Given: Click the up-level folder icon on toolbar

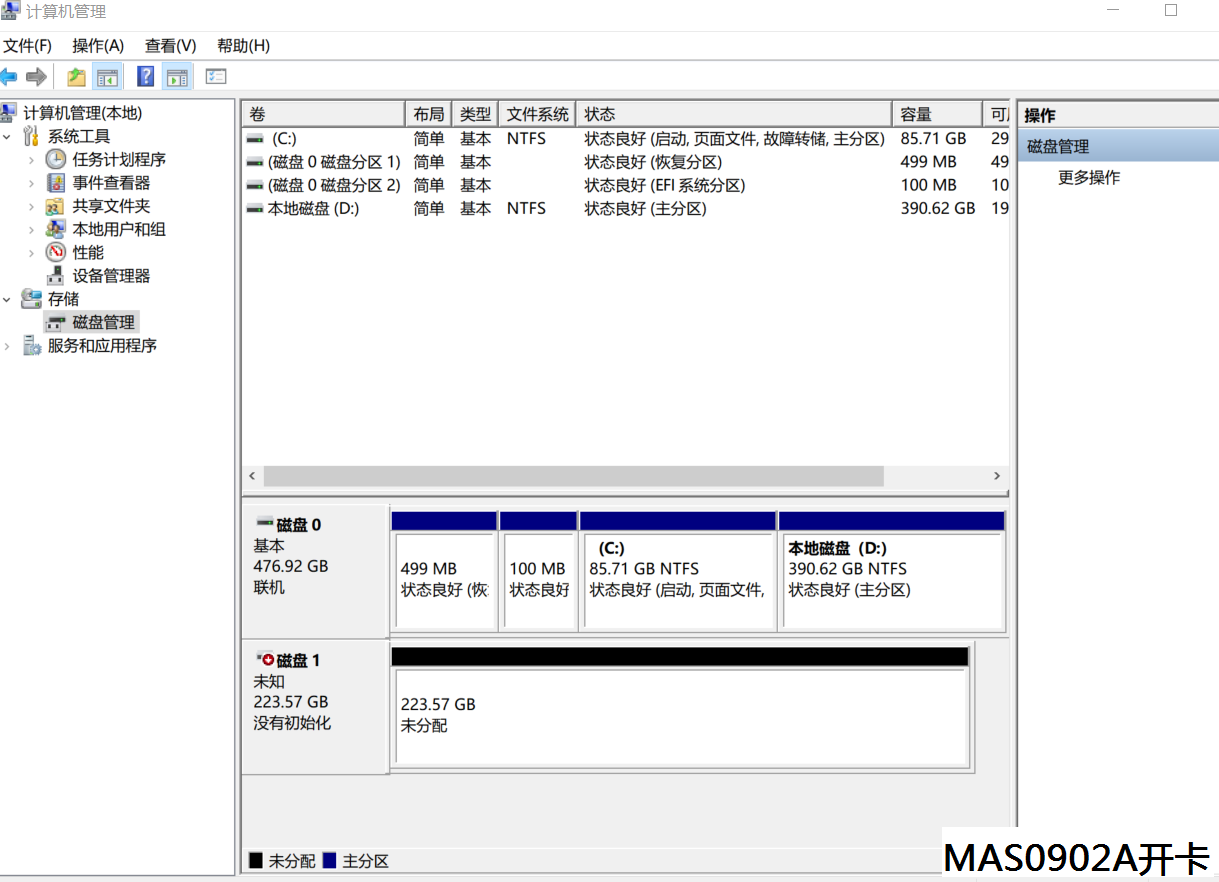Looking at the screenshot, I should click(76, 76).
